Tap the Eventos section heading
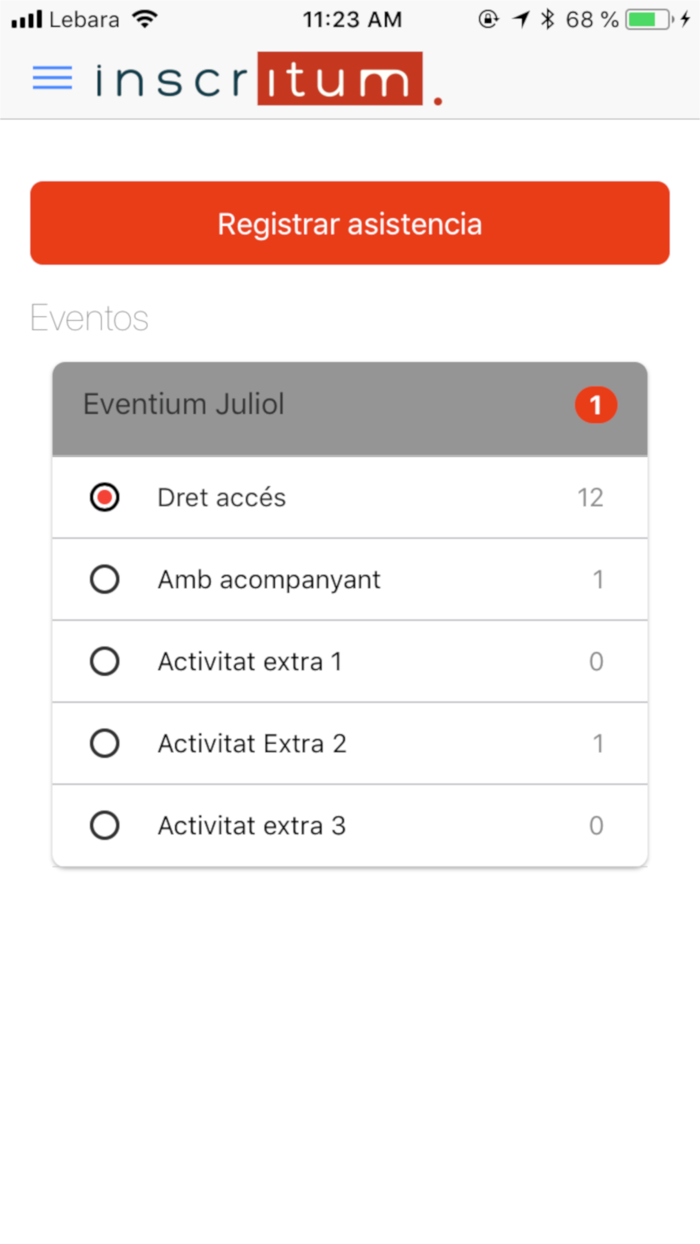The image size is (700, 1244). pyautogui.click(x=89, y=319)
